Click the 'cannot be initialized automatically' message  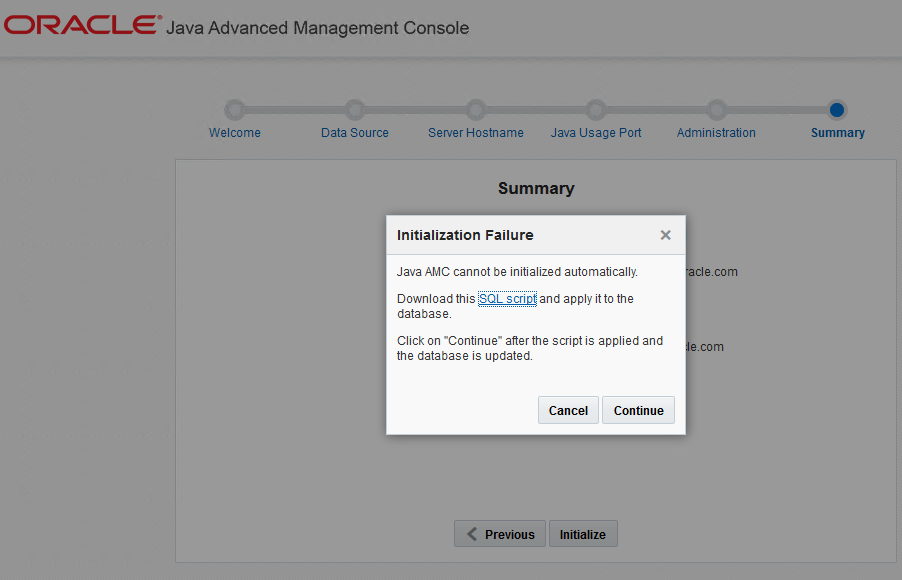point(517,272)
